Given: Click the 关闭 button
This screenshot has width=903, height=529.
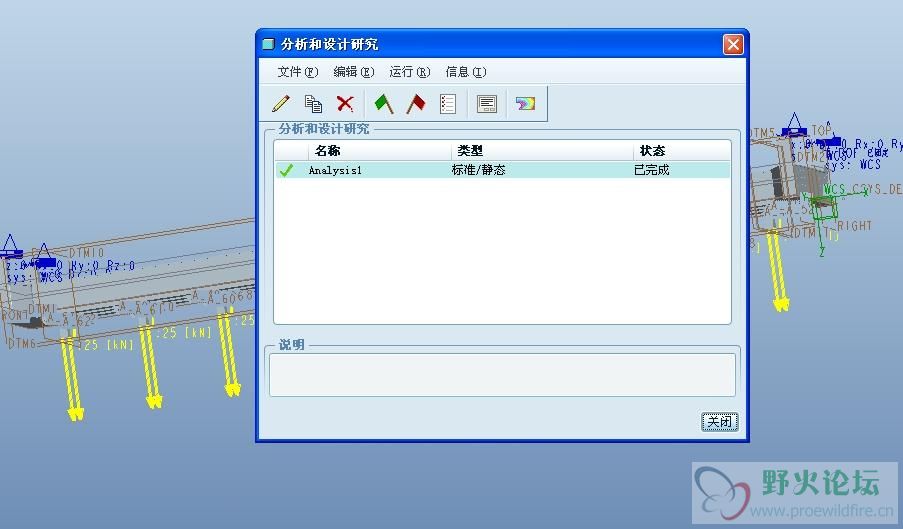Looking at the screenshot, I should coord(719,422).
